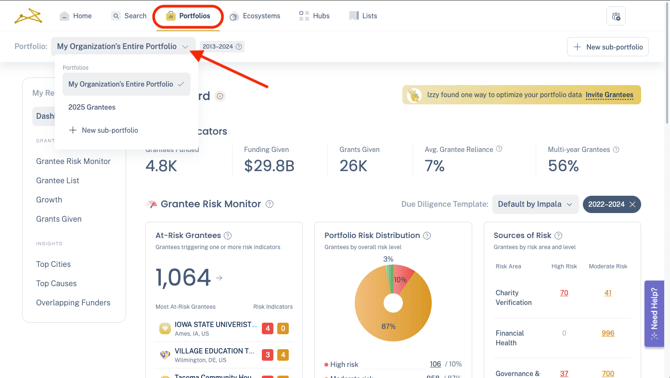Click red badge 4 for Iowa State
670x378 pixels.
pyautogui.click(x=267, y=328)
